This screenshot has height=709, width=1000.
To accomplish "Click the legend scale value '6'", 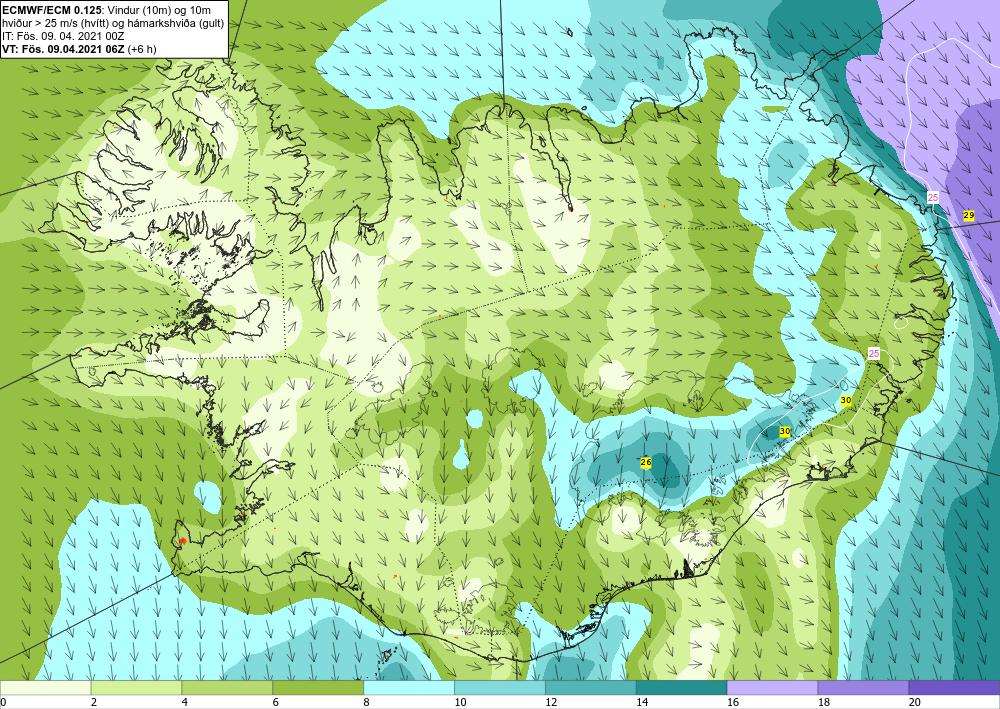I will [x=275, y=702].
